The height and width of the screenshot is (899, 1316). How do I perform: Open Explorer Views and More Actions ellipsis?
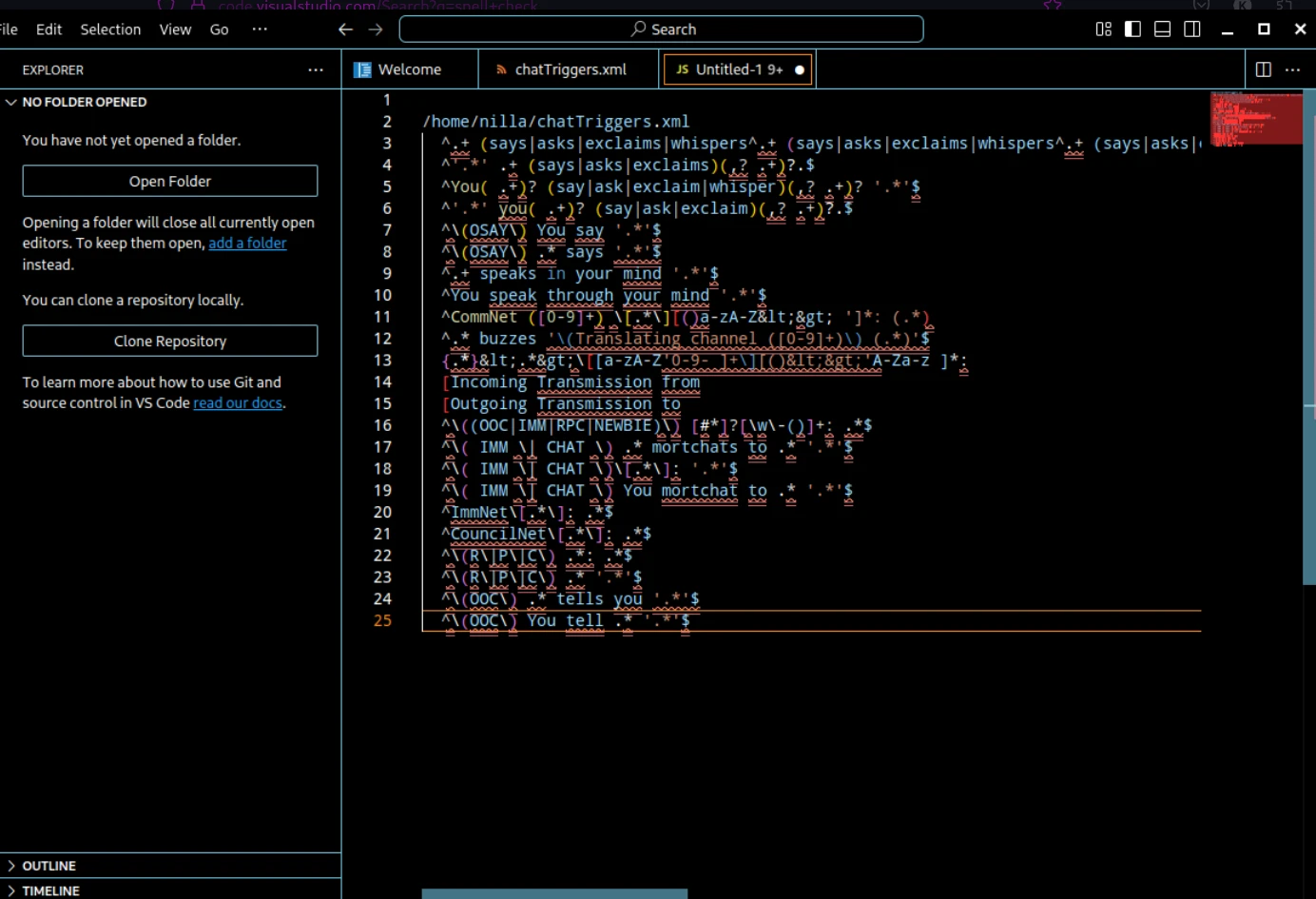click(x=316, y=69)
